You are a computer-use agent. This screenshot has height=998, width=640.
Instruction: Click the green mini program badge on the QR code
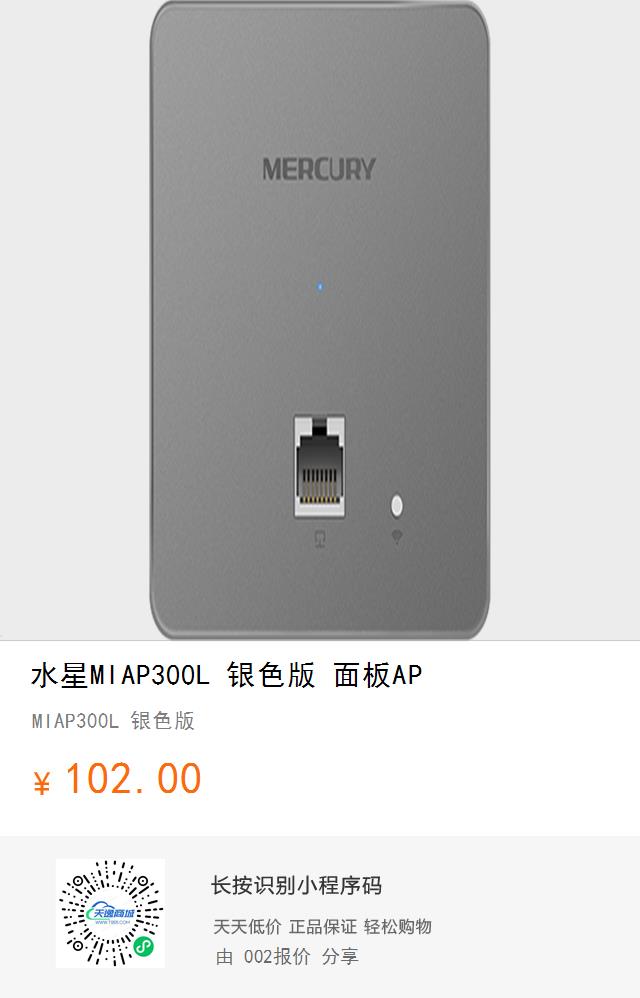[x=144, y=947]
